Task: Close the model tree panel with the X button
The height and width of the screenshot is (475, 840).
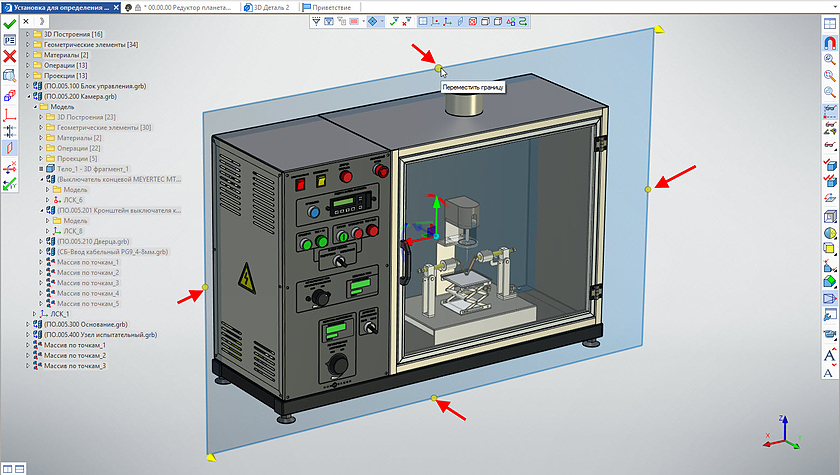Action: [27, 20]
